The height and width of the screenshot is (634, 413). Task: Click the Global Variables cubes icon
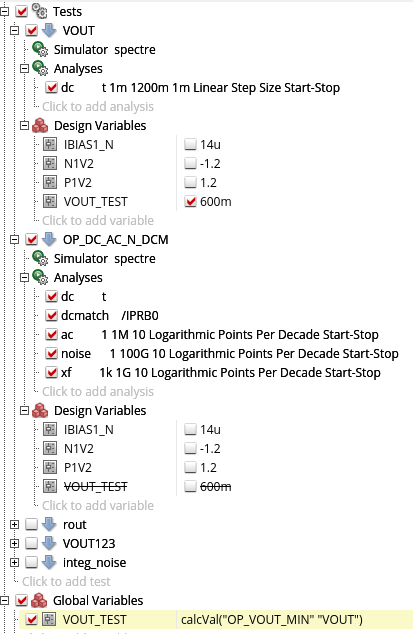[39, 600]
